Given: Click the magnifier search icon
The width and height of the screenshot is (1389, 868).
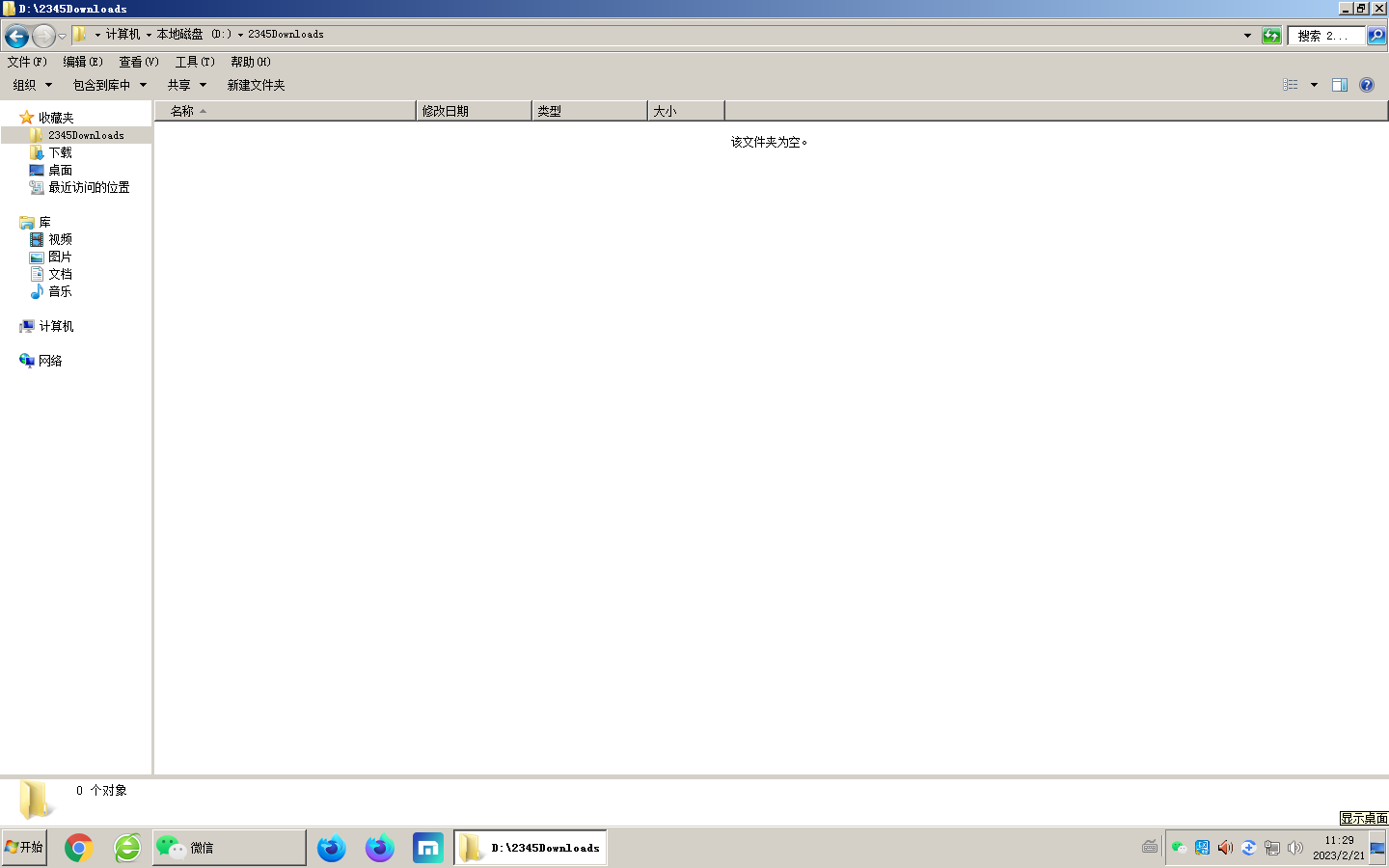Looking at the screenshot, I should click(1376, 36).
